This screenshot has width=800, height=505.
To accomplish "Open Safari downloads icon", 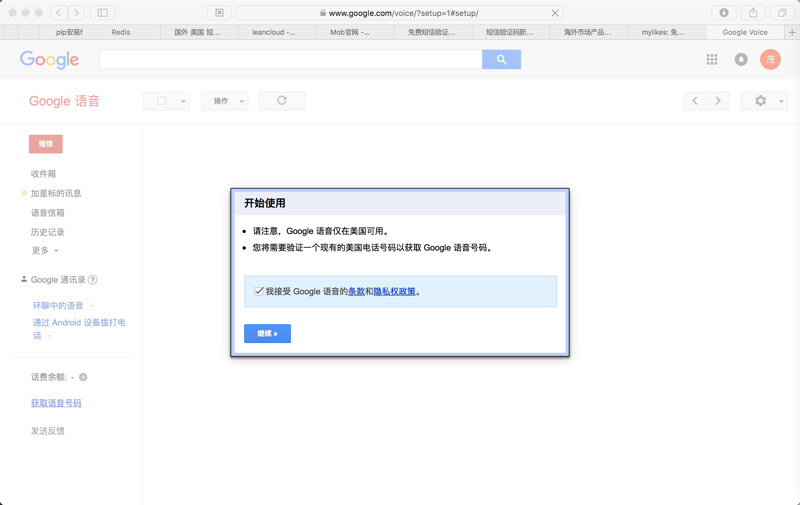I will point(723,13).
